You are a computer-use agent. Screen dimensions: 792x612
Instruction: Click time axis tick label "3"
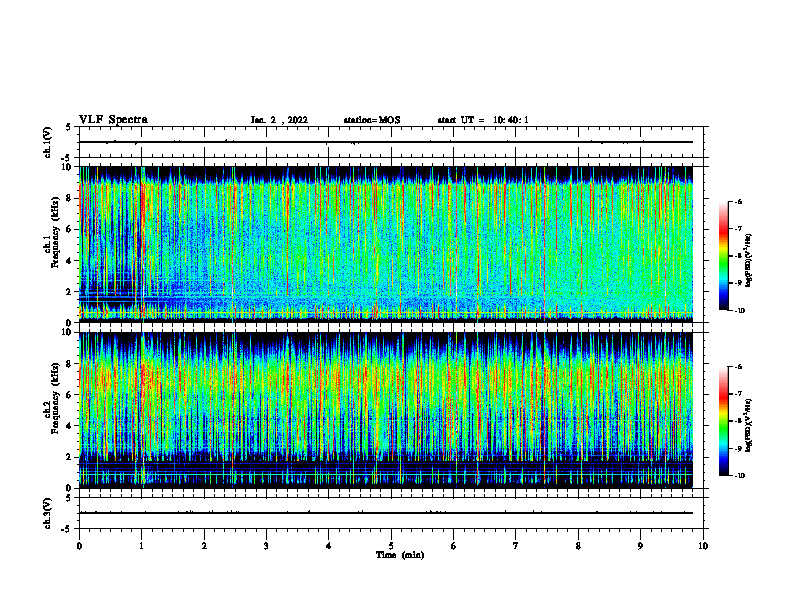[x=266, y=546]
